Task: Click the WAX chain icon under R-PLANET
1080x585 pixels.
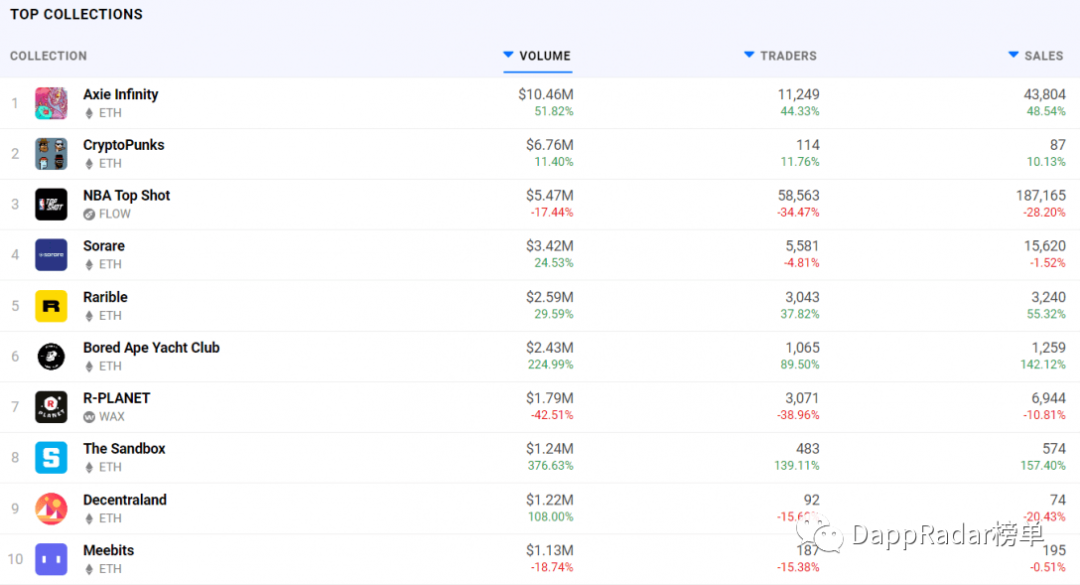Action: (89, 417)
